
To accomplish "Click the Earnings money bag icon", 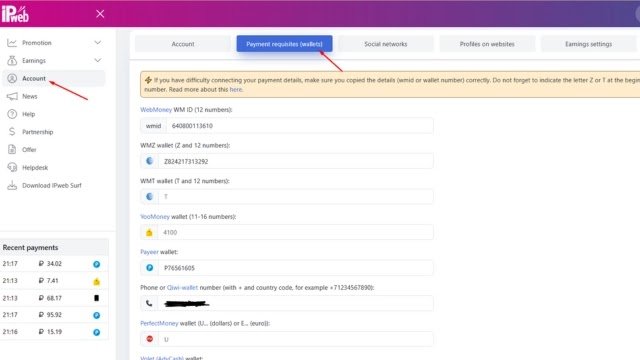I will pos(12,60).
